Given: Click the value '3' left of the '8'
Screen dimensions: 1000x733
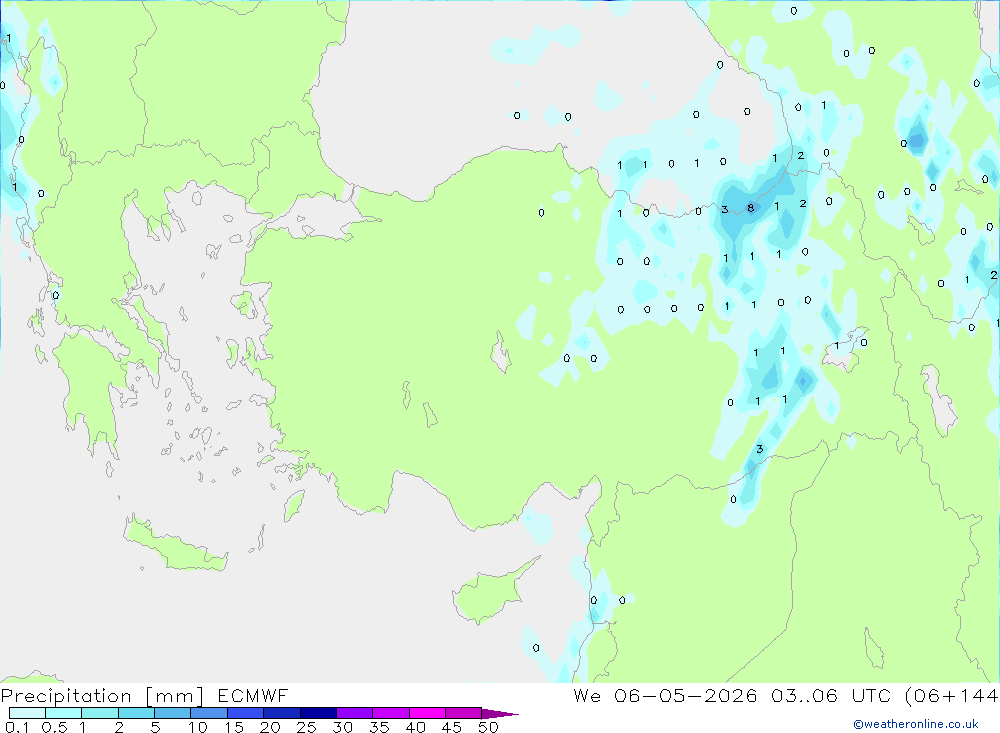Looking at the screenshot, I should pos(724,209).
